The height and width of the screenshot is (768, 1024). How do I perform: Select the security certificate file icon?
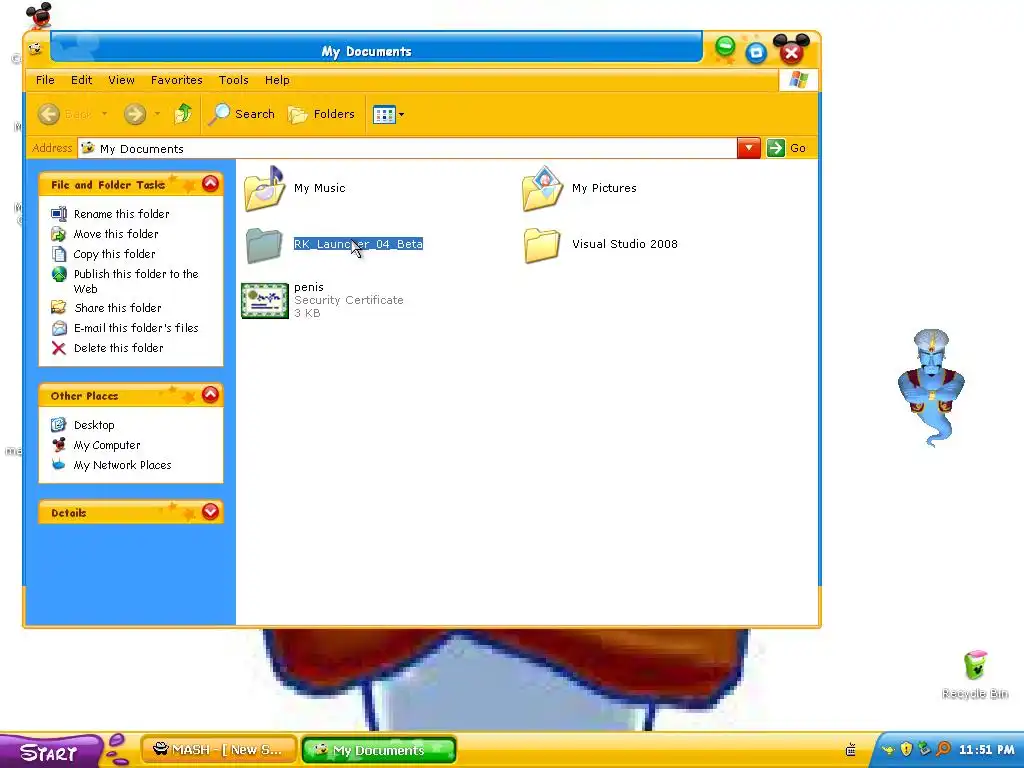[264, 300]
